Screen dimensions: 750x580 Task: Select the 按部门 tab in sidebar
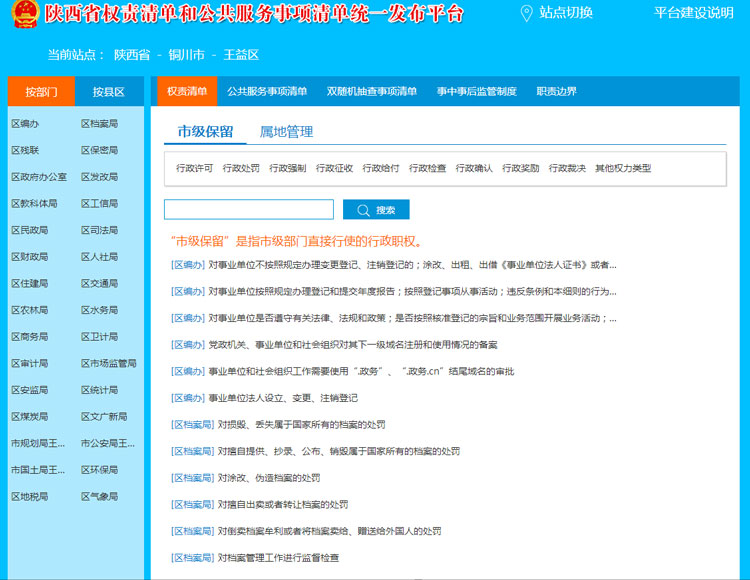[x=41, y=92]
